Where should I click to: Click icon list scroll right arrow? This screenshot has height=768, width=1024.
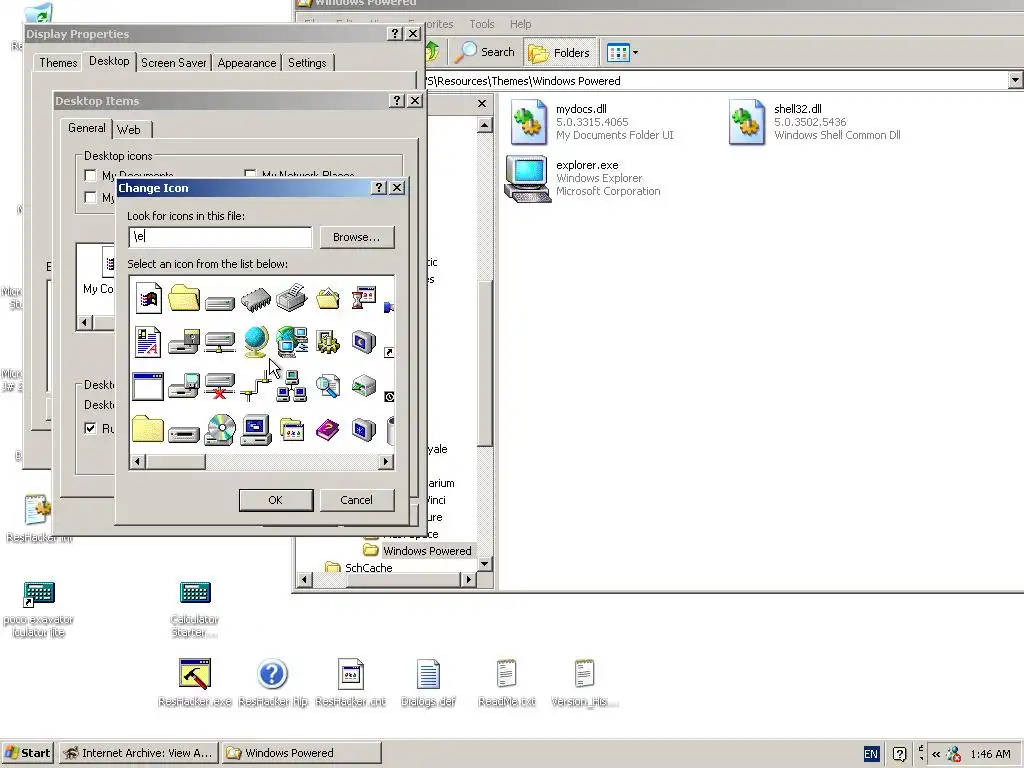[386, 462]
